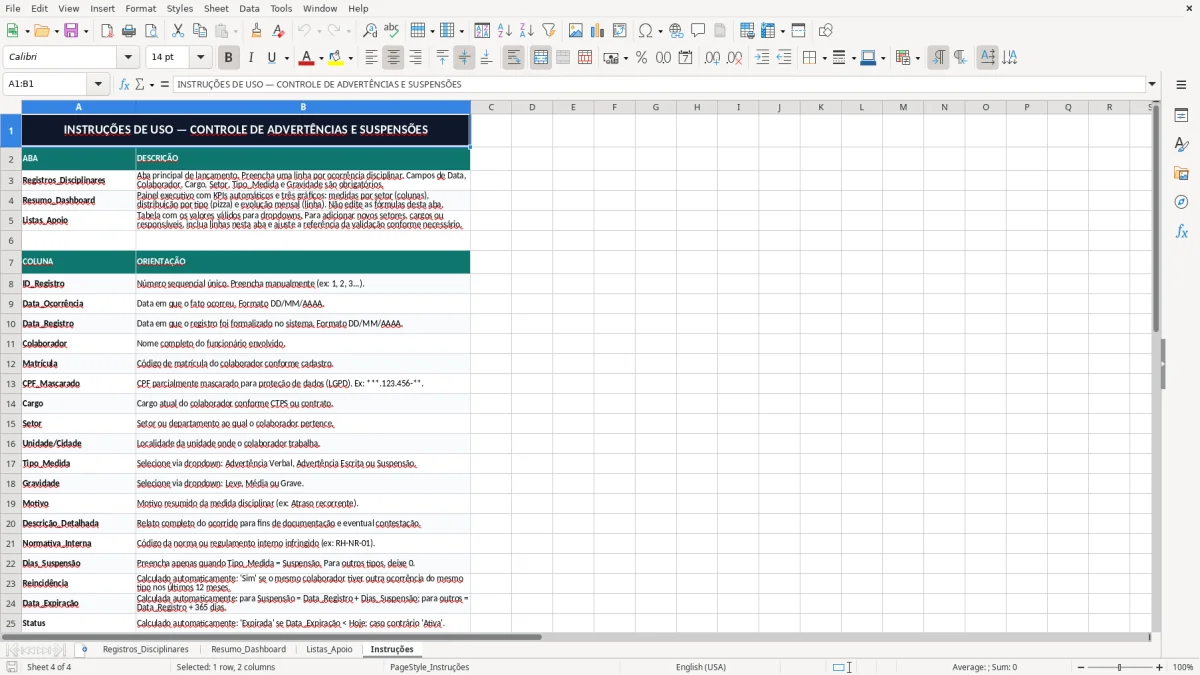Image resolution: width=1200 pixels, height=675 pixels.
Task: Toggle Wrap Text button
Action: [513, 58]
